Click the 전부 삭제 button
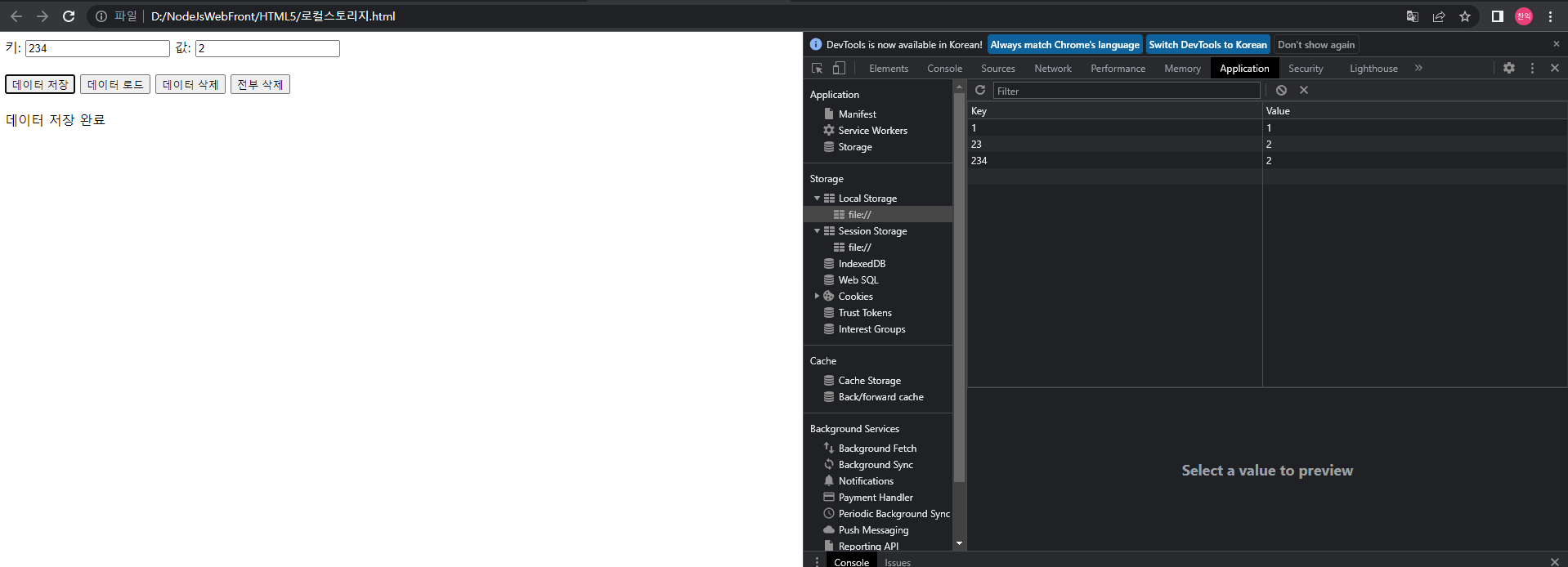This screenshot has height=567, width=1568. (x=260, y=84)
